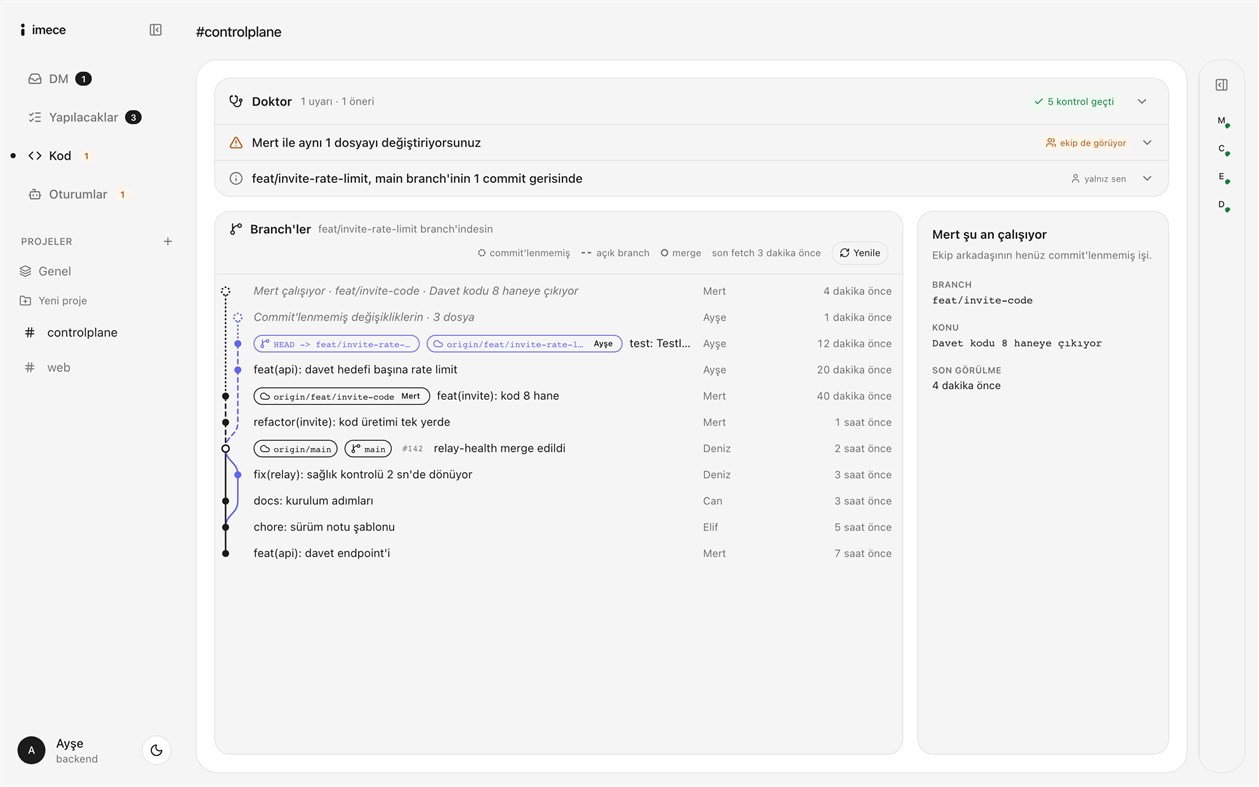Click '5 kontrol geçti' status
Screen dimensions: 1259x787
click(1074, 101)
